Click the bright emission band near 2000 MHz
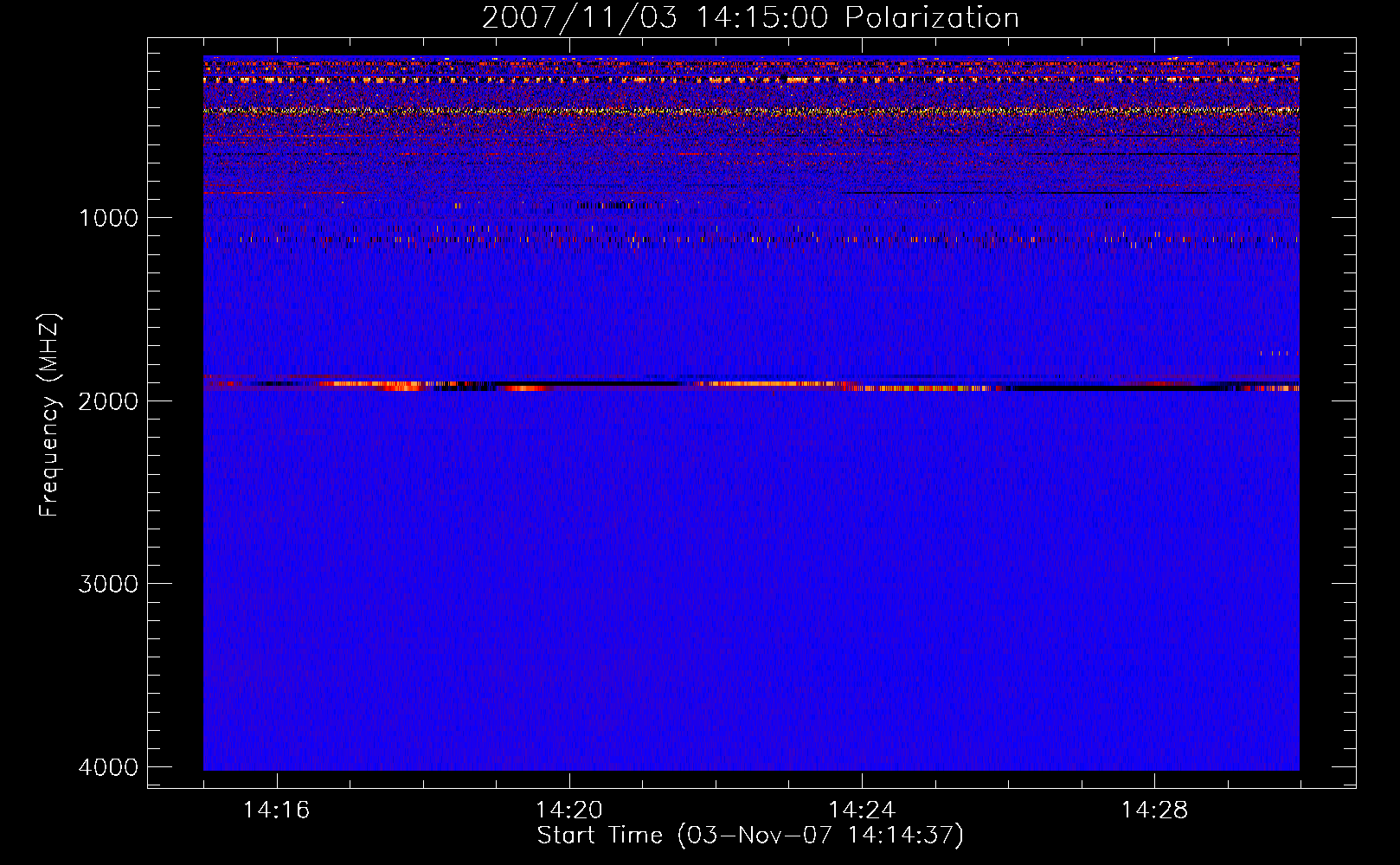The width and height of the screenshot is (1400, 865). click(x=751, y=385)
